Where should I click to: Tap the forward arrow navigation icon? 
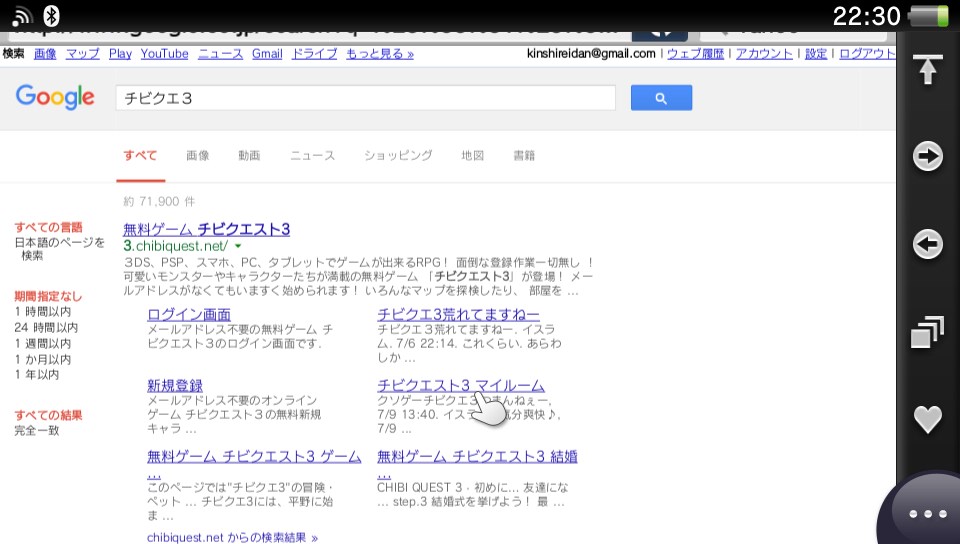(x=928, y=156)
